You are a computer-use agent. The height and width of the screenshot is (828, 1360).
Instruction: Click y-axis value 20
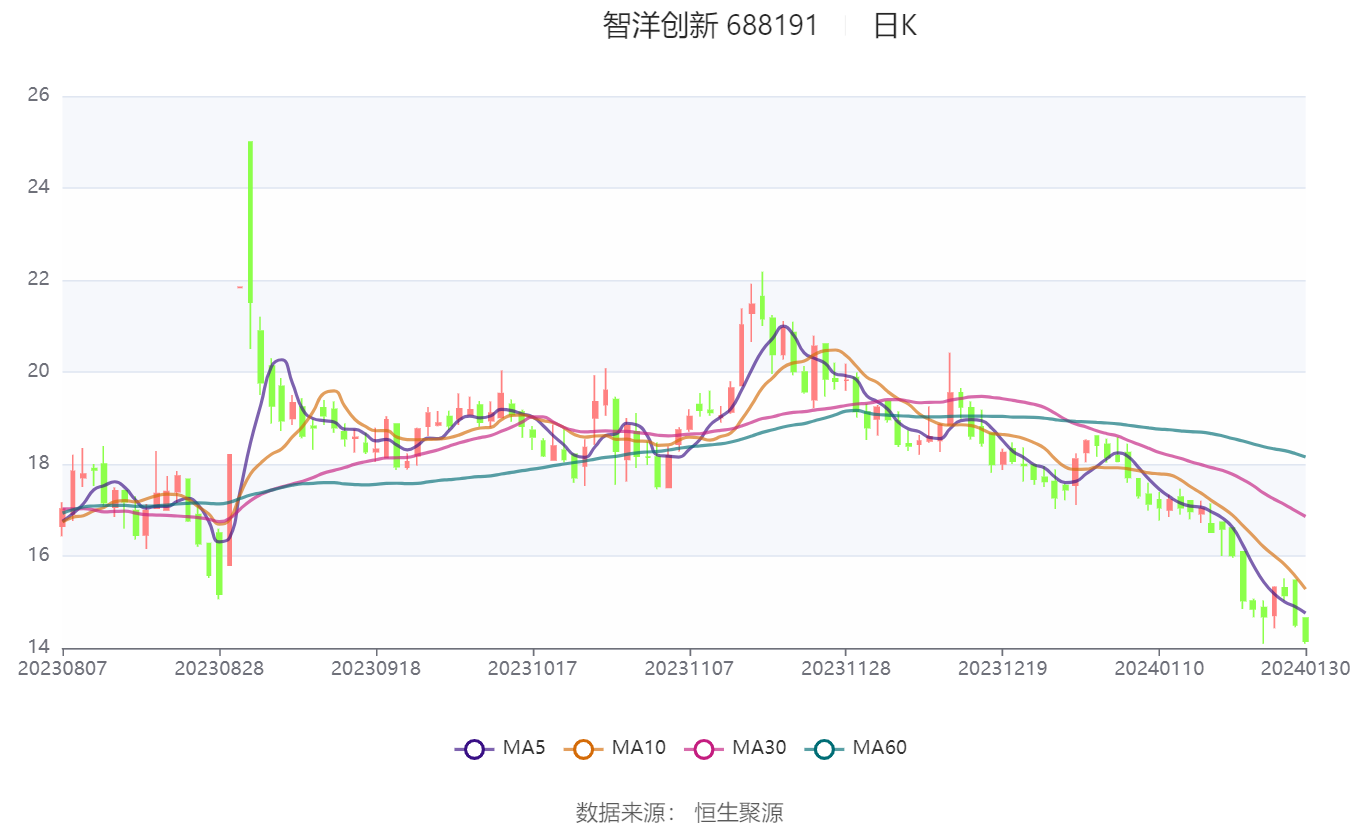pyautogui.click(x=39, y=372)
